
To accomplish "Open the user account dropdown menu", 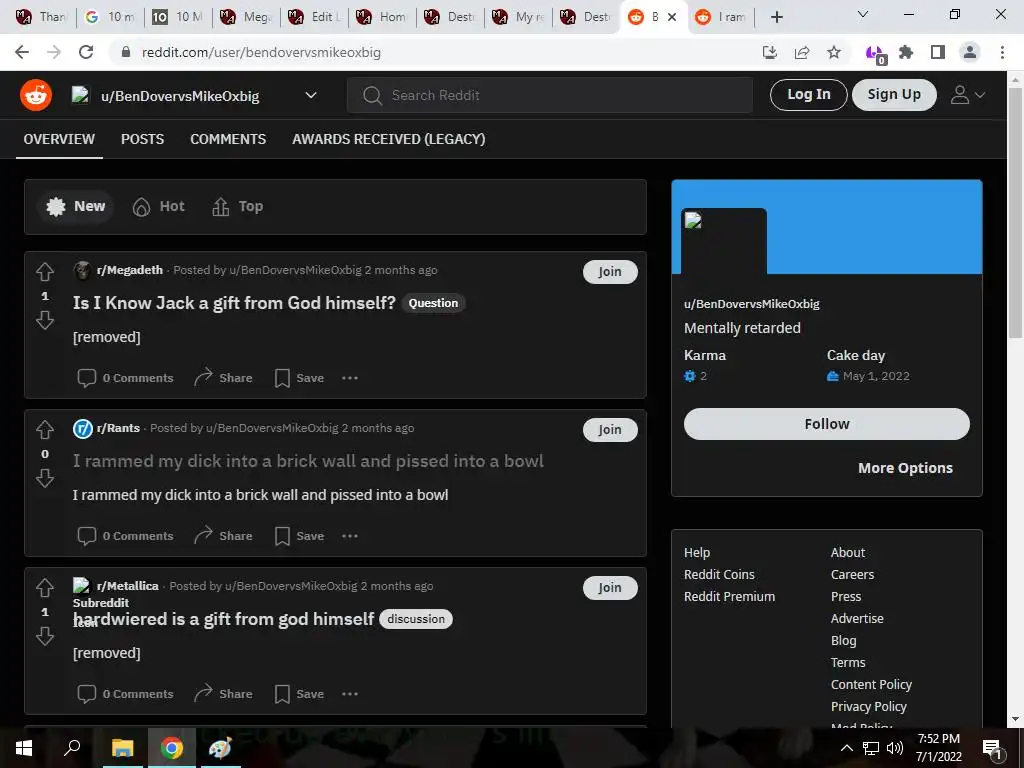I will coord(968,95).
